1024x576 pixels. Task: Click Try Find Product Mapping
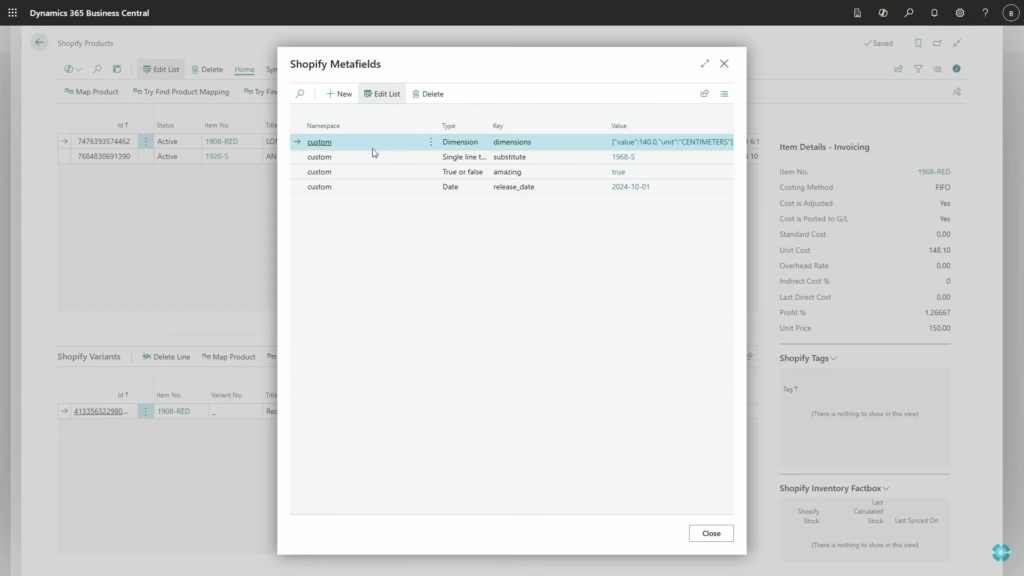tap(181, 91)
